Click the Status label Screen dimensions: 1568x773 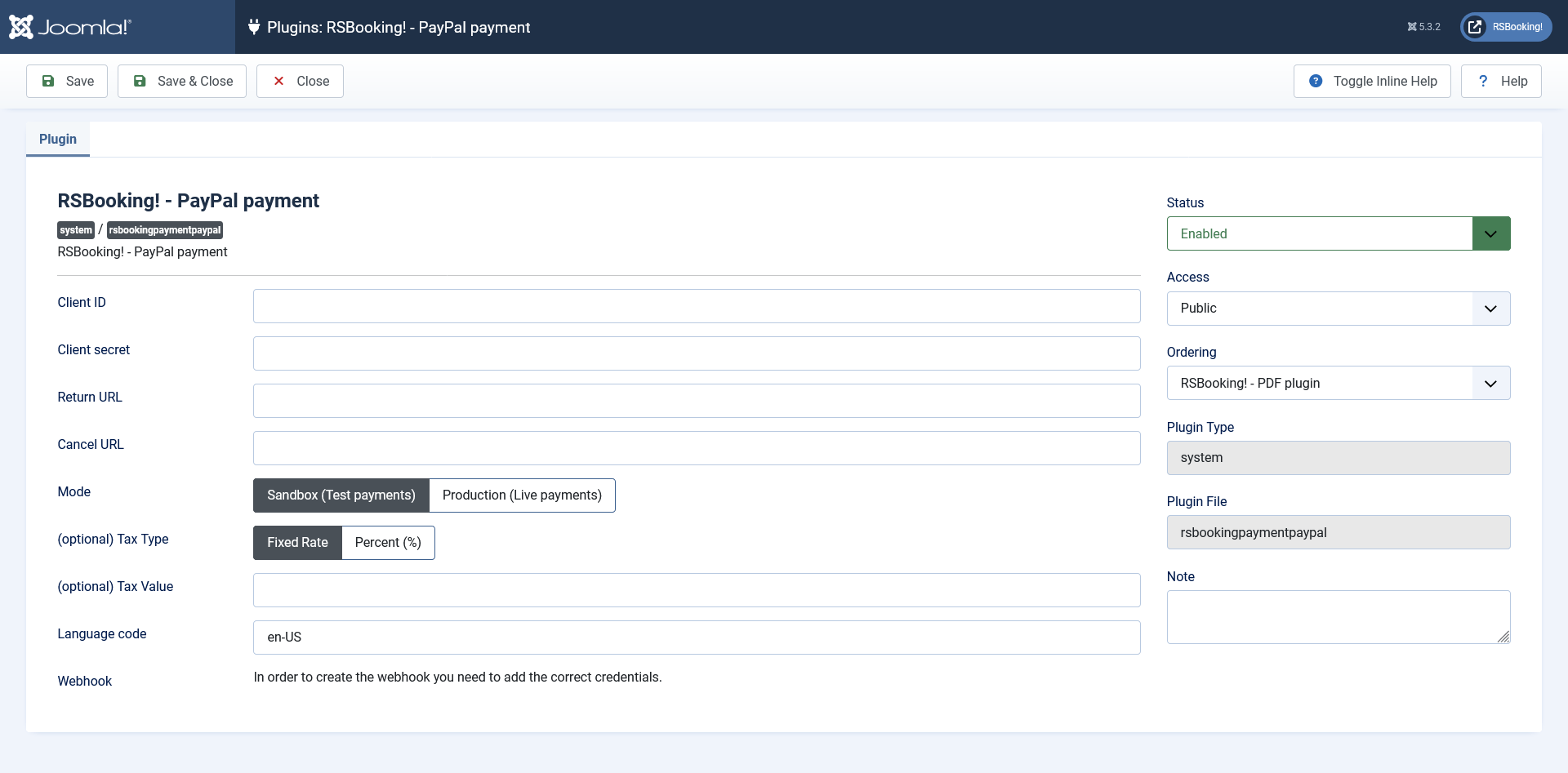click(1185, 202)
